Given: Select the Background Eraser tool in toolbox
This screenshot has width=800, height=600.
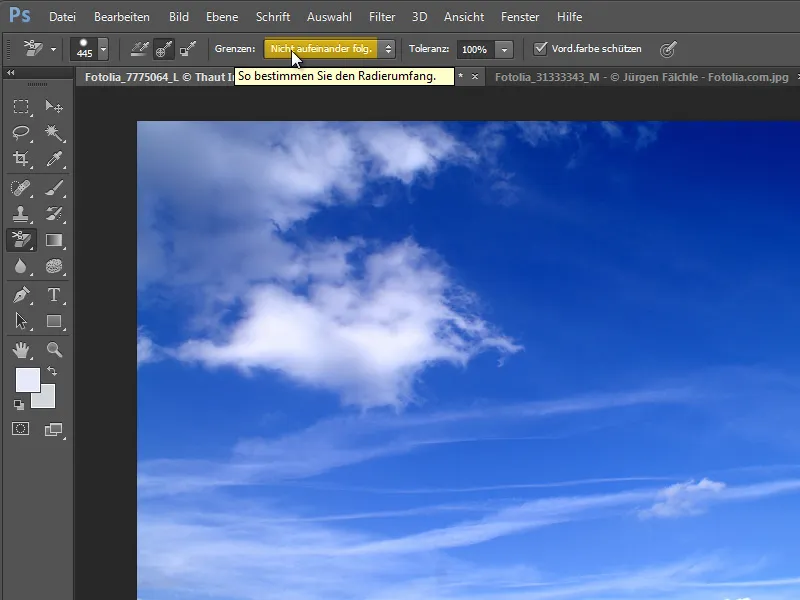Looking at the screenshot, I should point(21,240).
